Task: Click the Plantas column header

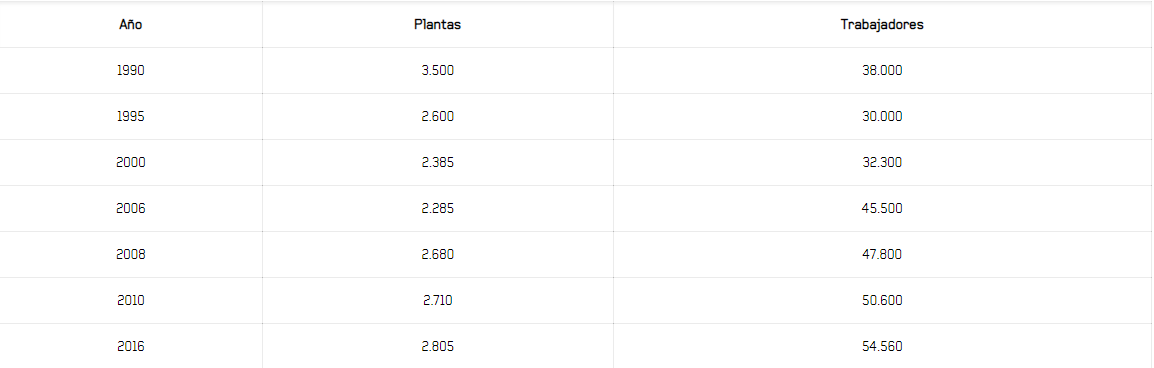Action: point(437,24)
